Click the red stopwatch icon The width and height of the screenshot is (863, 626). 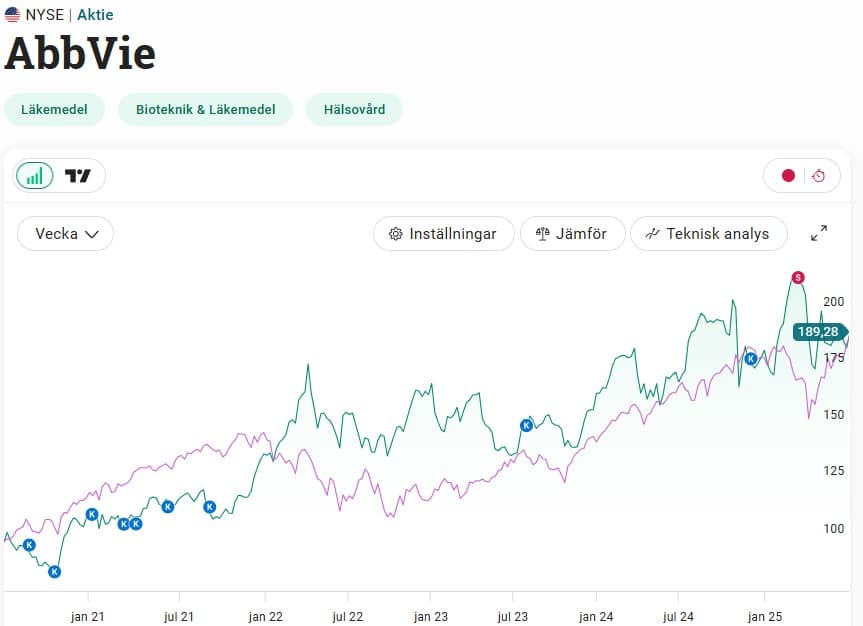click(818, 176)
